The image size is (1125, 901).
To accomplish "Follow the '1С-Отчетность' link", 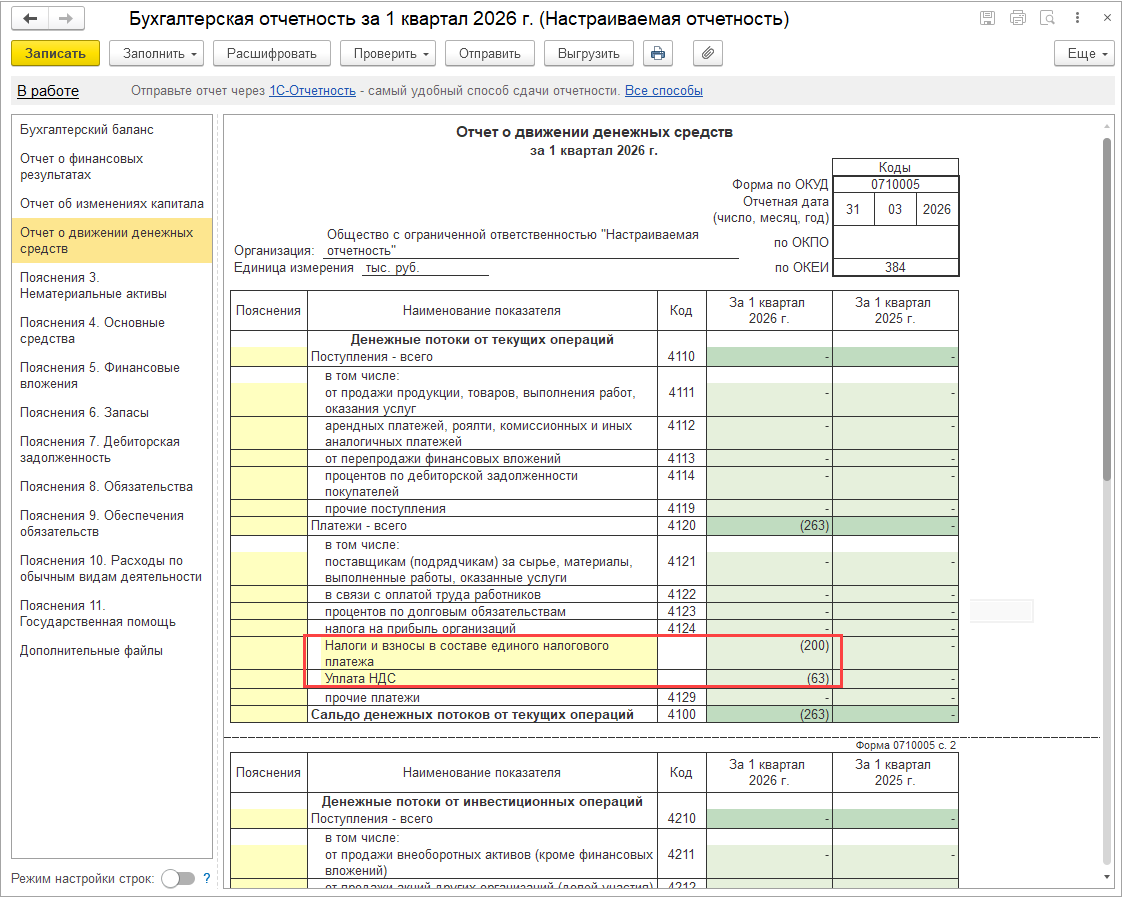I will (312, 91).
